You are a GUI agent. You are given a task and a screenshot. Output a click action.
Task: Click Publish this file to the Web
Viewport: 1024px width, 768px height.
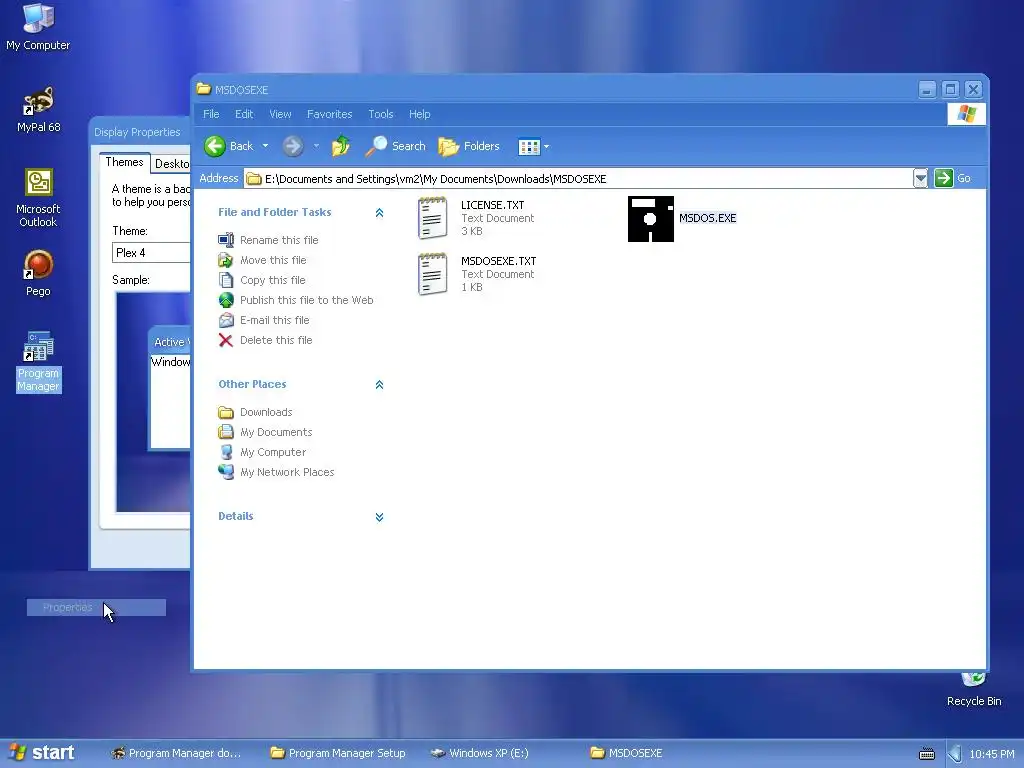(306, 300)
